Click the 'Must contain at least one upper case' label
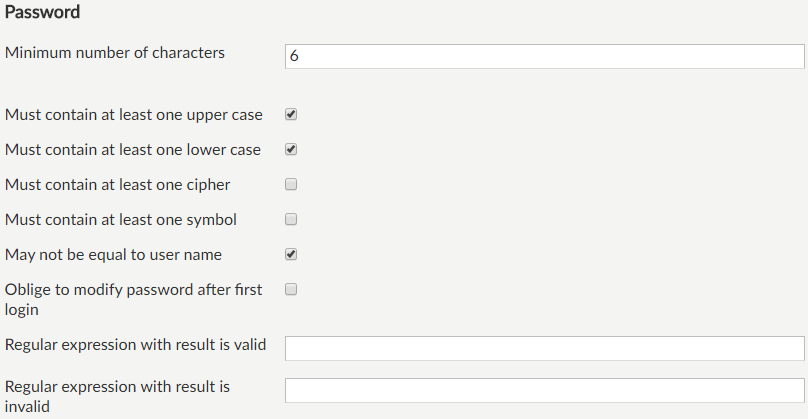Screen dimensions: 808x419 134,115
